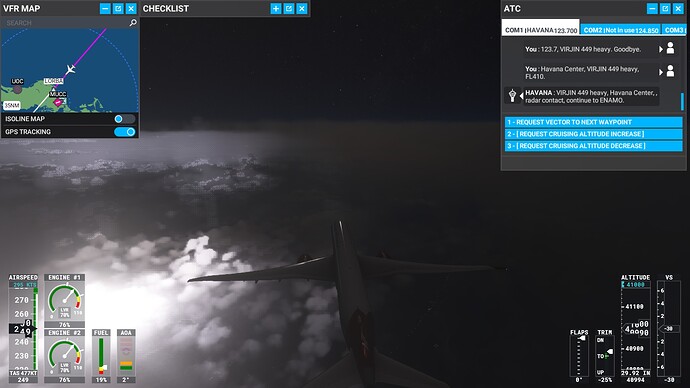Expand the CHECKLIST panel with the plus icon
Screen dimensions: 690x388
[x=276, y=8]
